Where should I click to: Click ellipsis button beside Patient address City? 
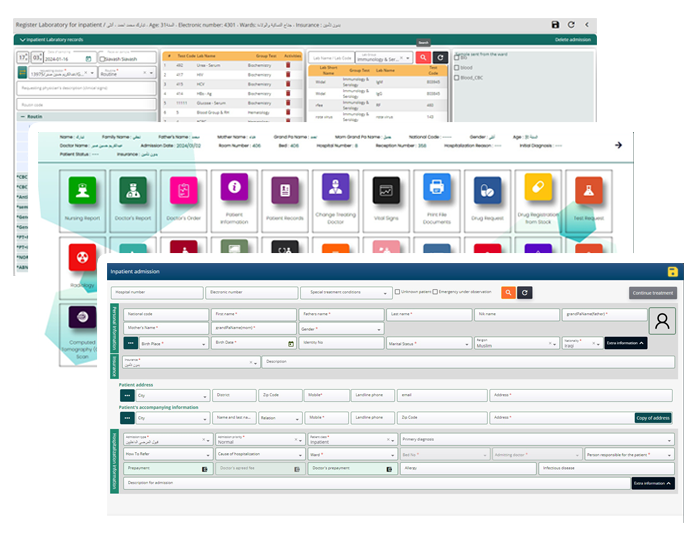click(x=127, y=396)
